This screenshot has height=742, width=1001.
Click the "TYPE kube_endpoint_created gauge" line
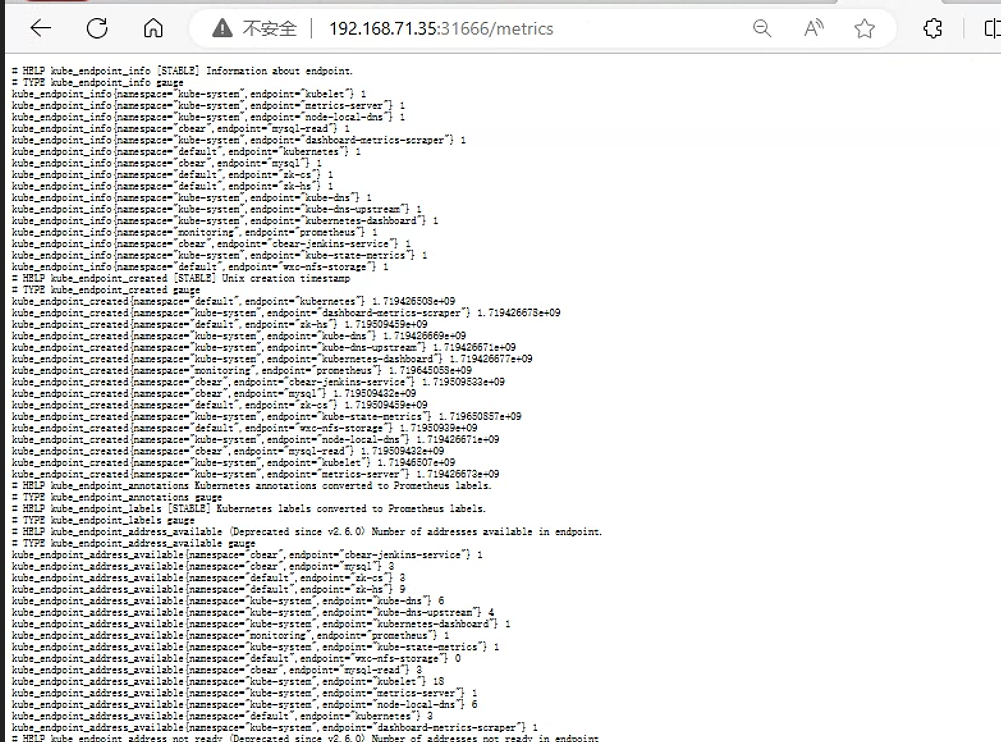pyautogui.click(x=106, y=289)
